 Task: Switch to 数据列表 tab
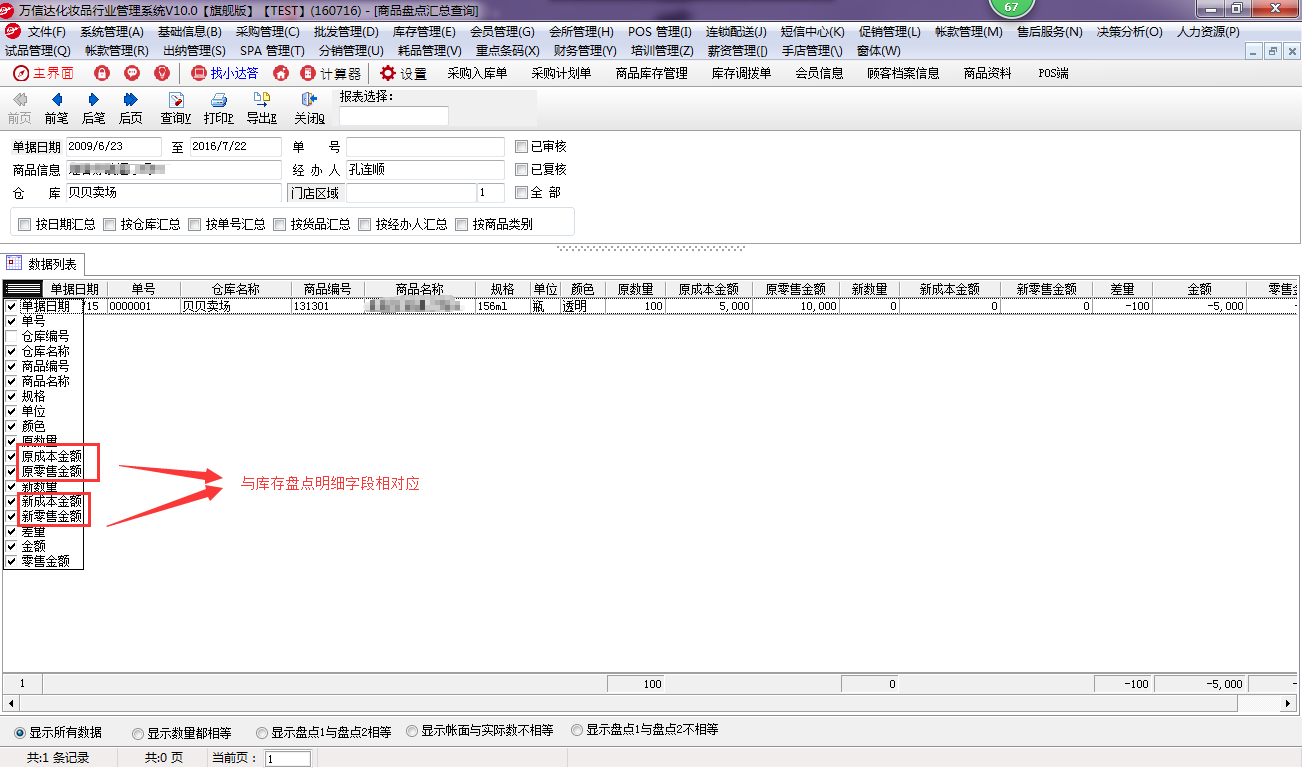click(x=43, y=263)
